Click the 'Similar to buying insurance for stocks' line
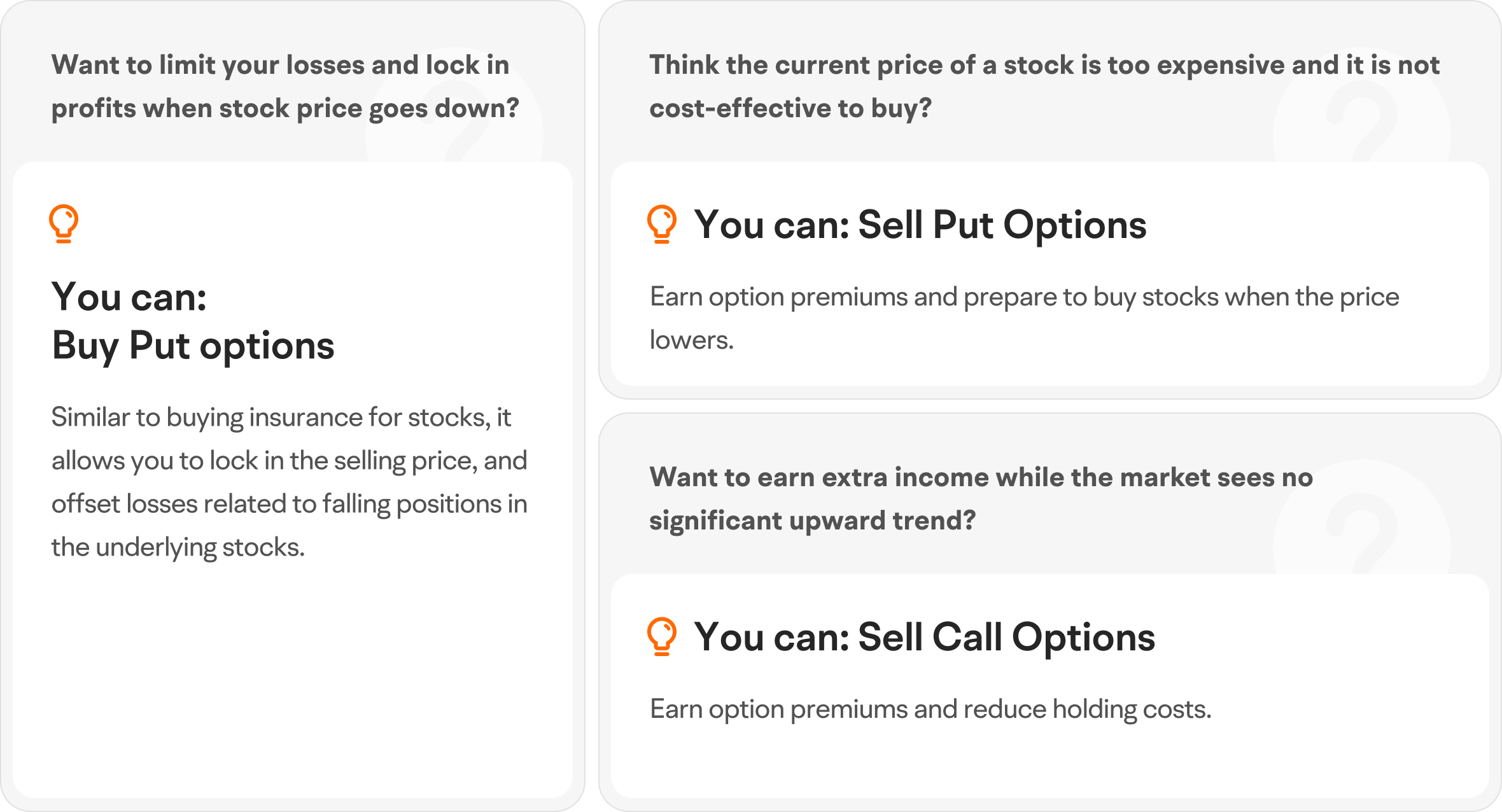 pos(281,417)
